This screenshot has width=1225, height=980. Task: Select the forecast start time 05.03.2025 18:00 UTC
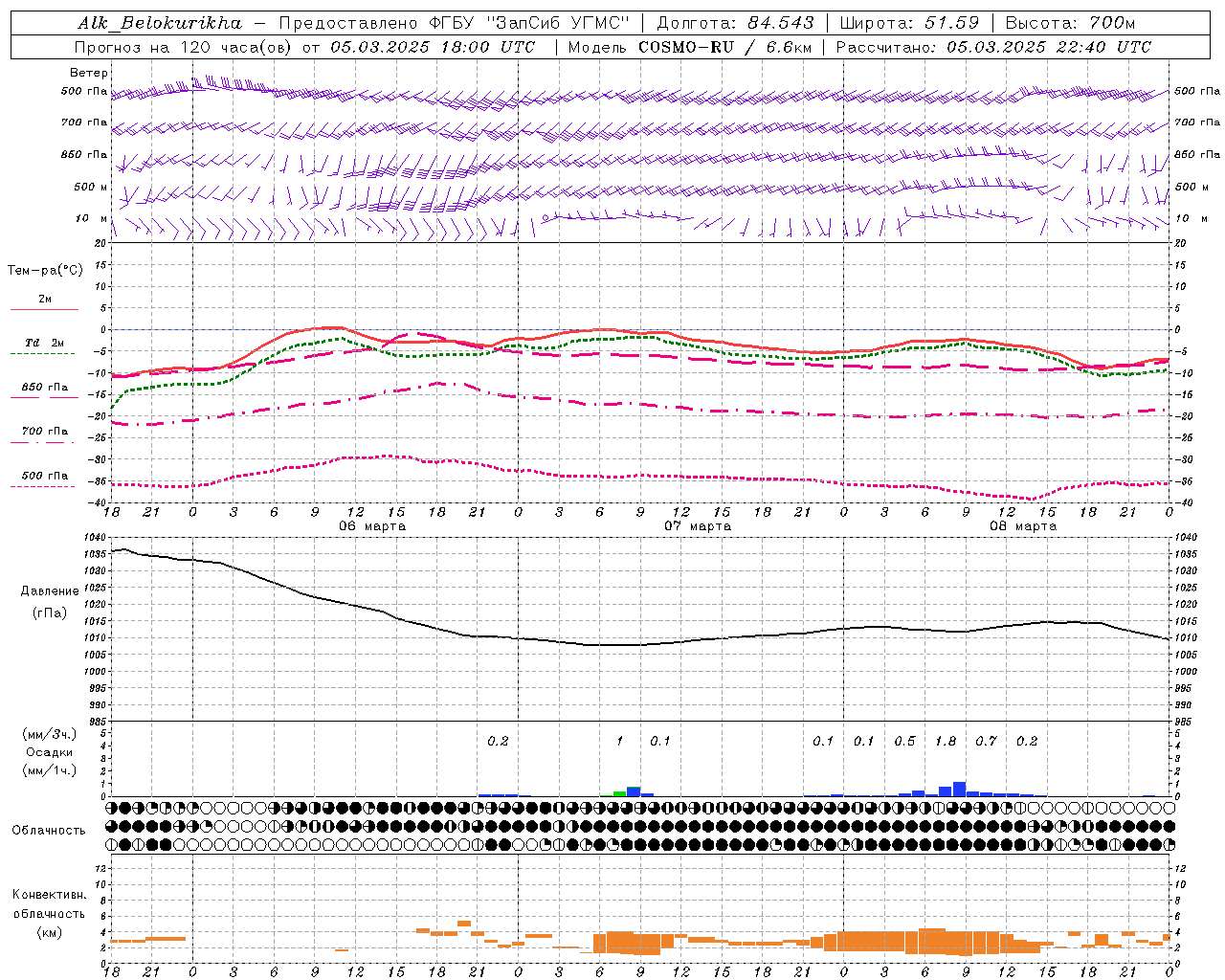pyautogui.click(x=433, y=47)
